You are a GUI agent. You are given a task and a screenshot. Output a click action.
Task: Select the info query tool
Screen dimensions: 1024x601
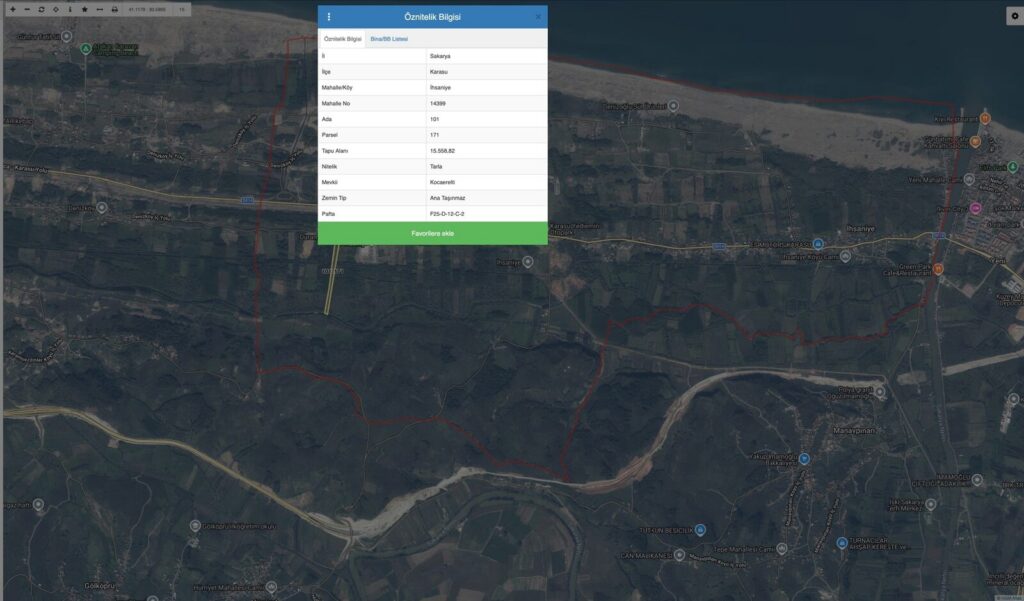point(70,9)
